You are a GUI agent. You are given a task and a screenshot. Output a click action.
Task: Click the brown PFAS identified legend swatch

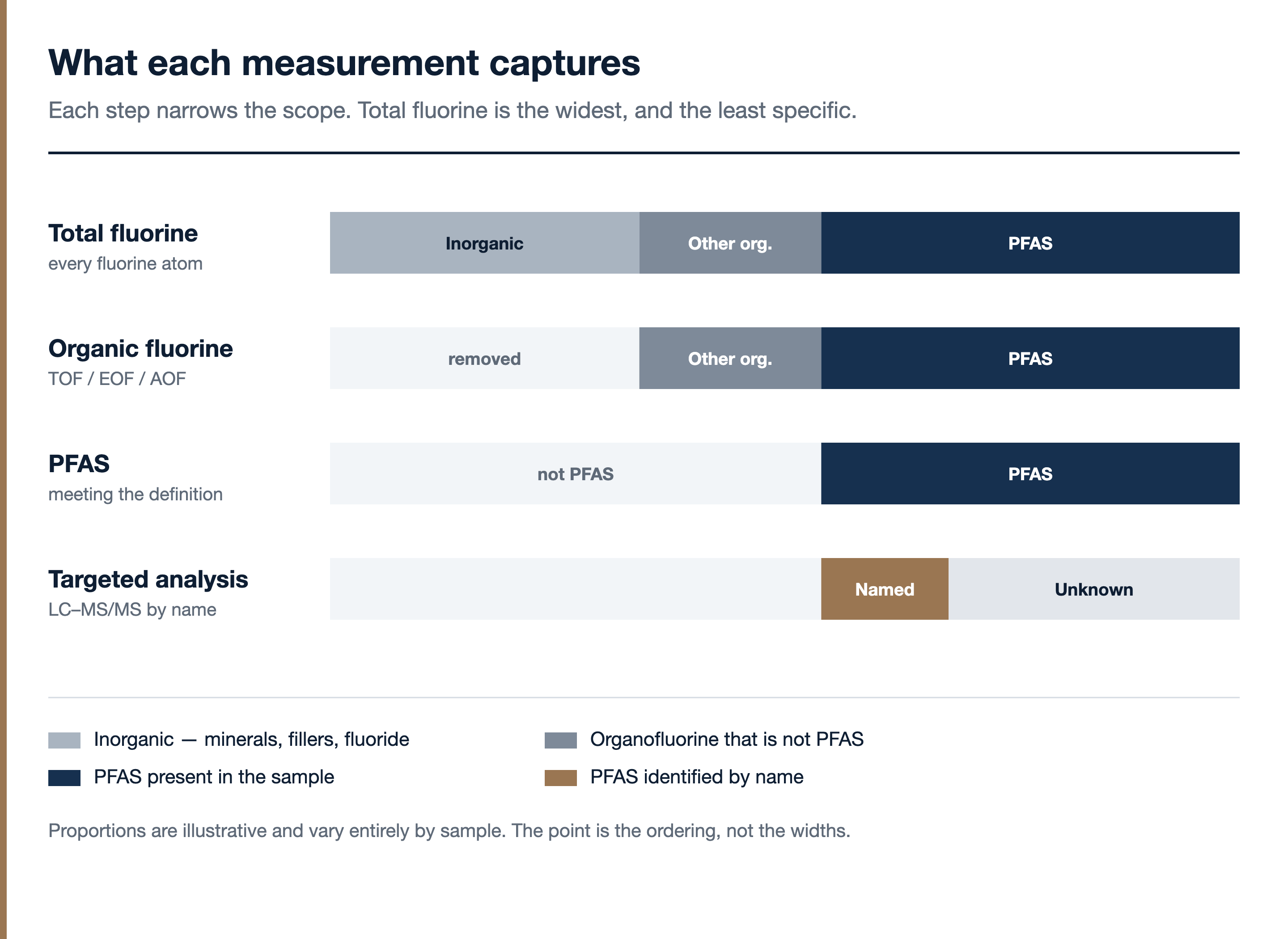(560, 778)
